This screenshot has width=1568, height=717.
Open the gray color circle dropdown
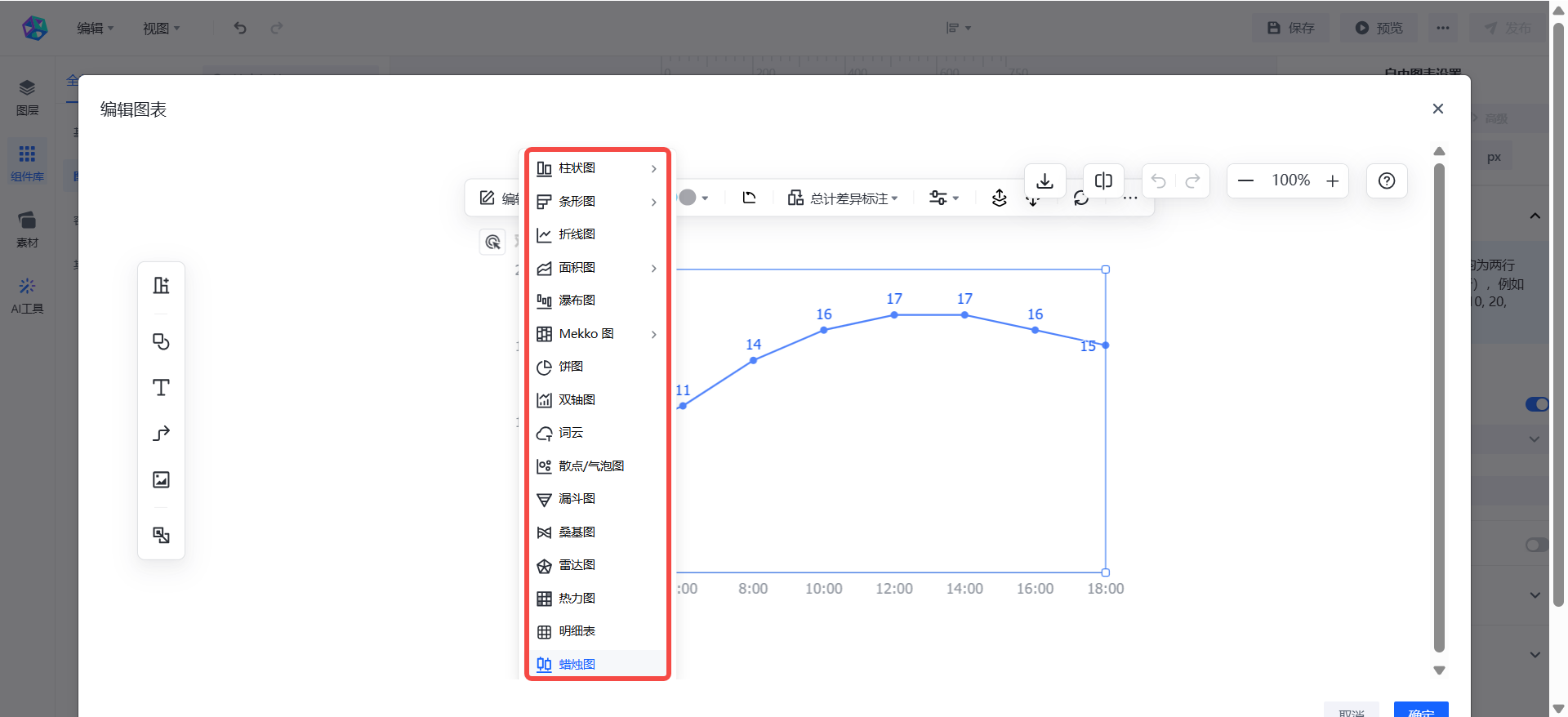[x=693, y=198]
